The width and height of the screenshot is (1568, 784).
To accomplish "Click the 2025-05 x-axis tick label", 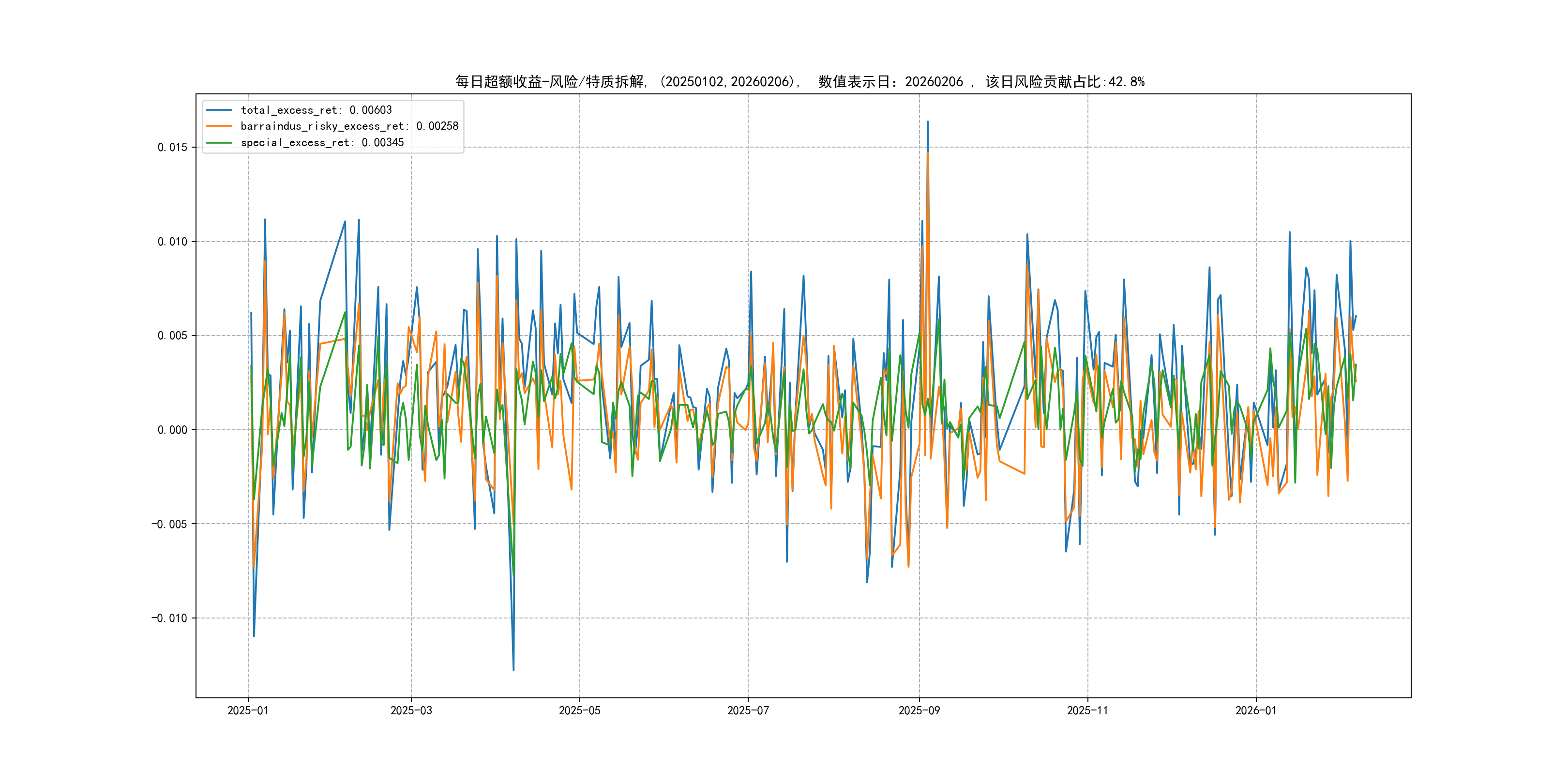I will 579,711.
